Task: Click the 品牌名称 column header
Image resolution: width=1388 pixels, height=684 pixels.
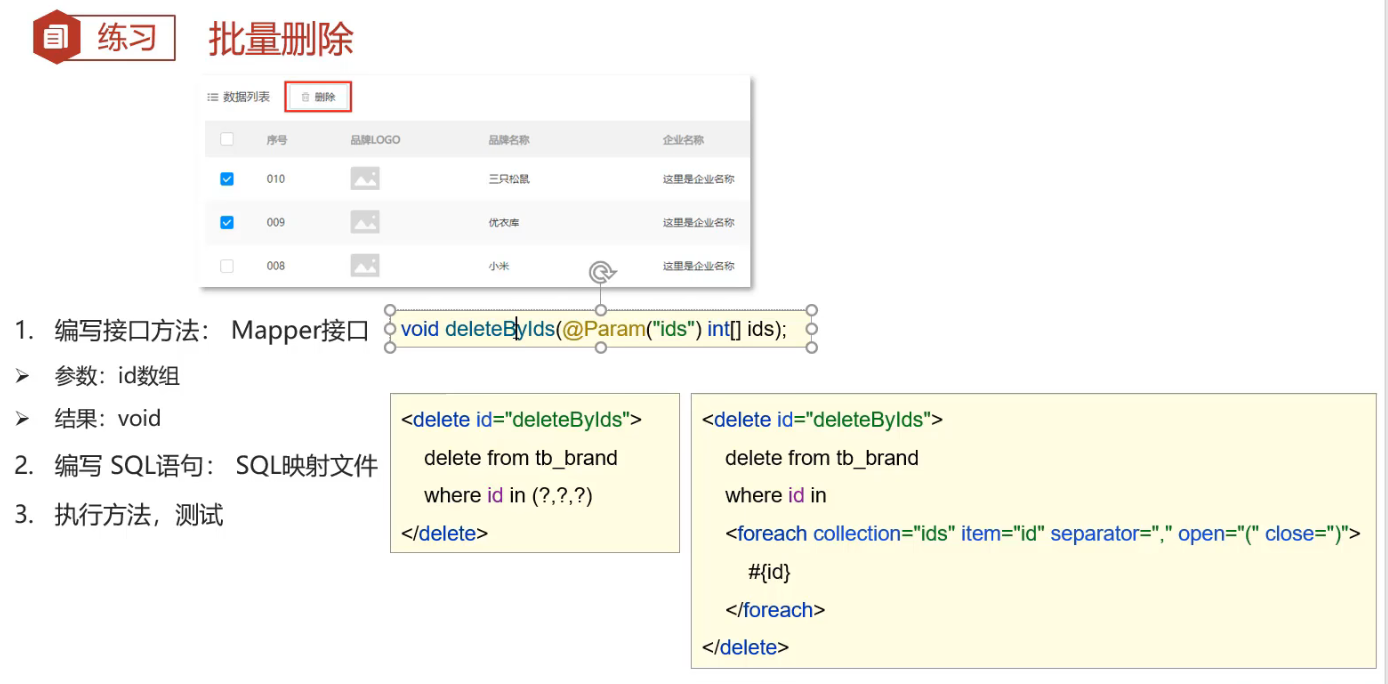Action: (509, 140)
